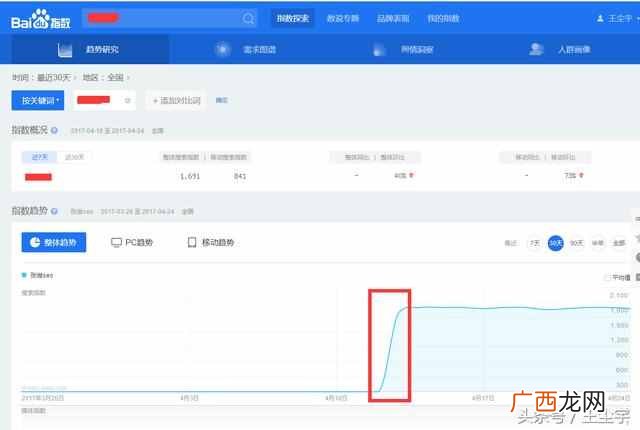
Task: Click the 确定 confirm link
Action: (x=221, y=100)
